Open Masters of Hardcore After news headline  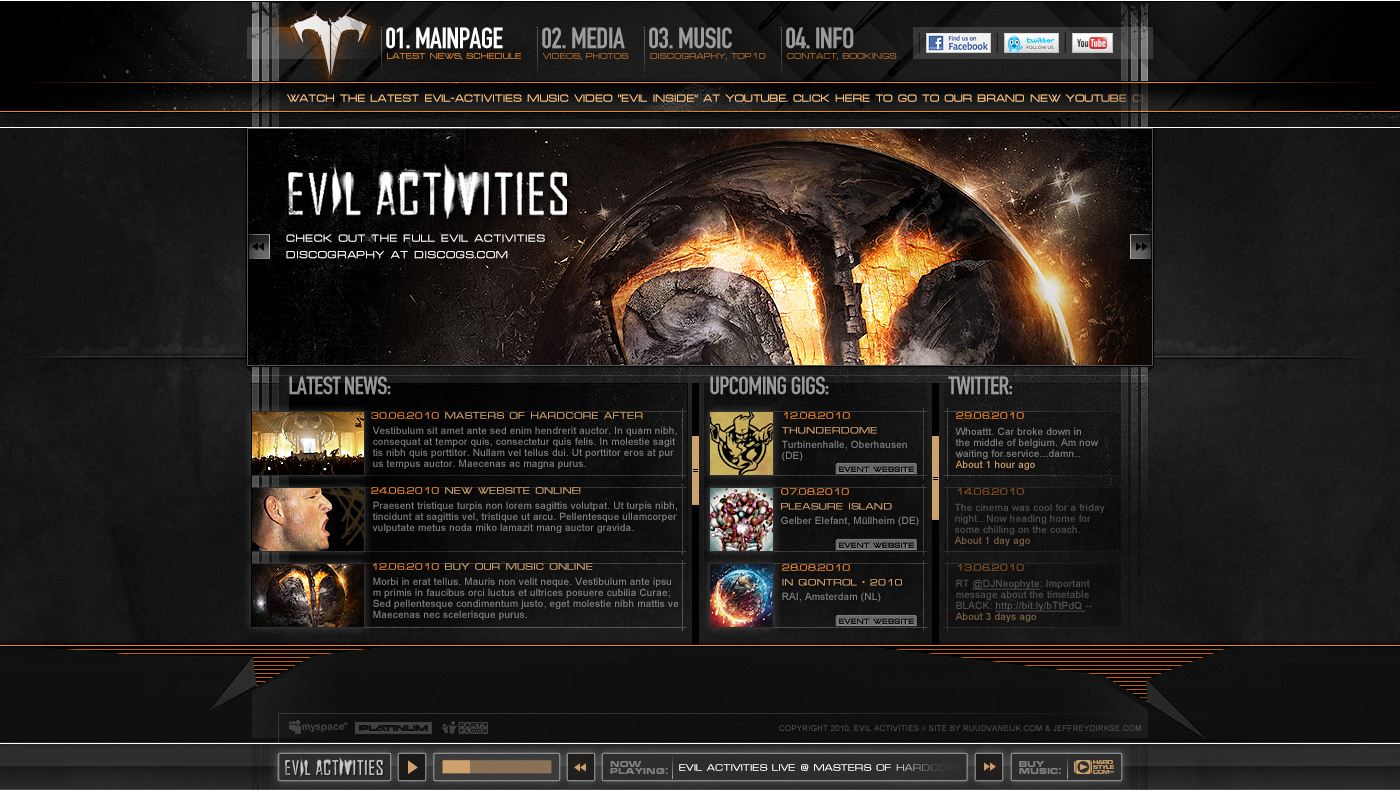(x=507, y=415)
